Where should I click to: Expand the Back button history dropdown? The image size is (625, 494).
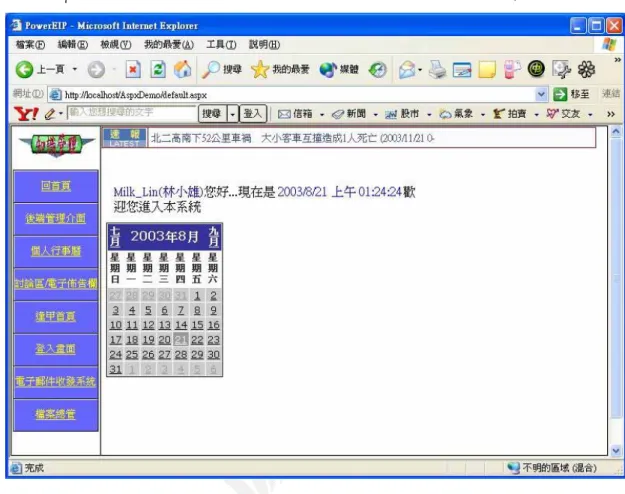pyautogui.click(x=75, y=69)
